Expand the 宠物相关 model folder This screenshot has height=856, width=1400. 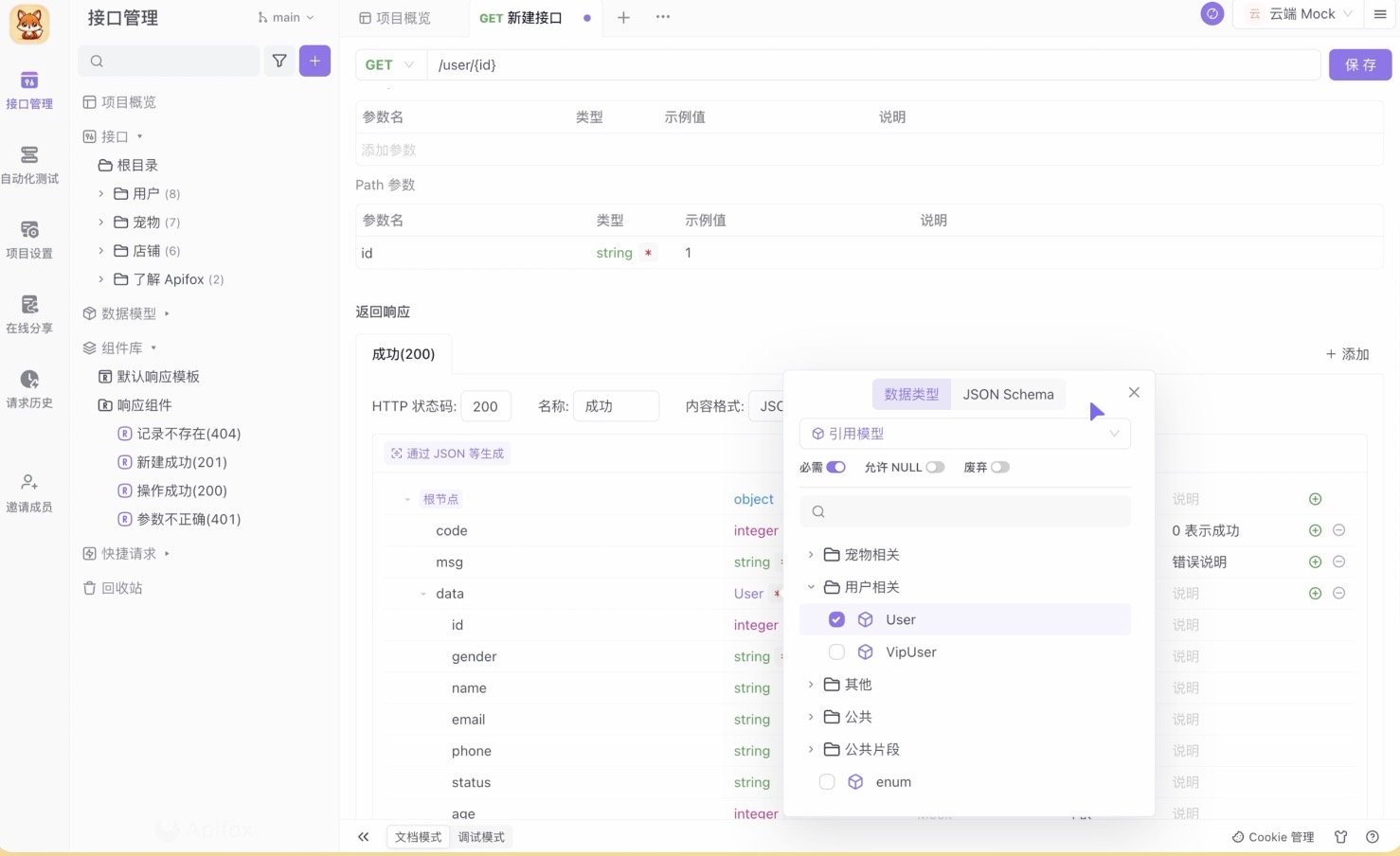[811, 554]
